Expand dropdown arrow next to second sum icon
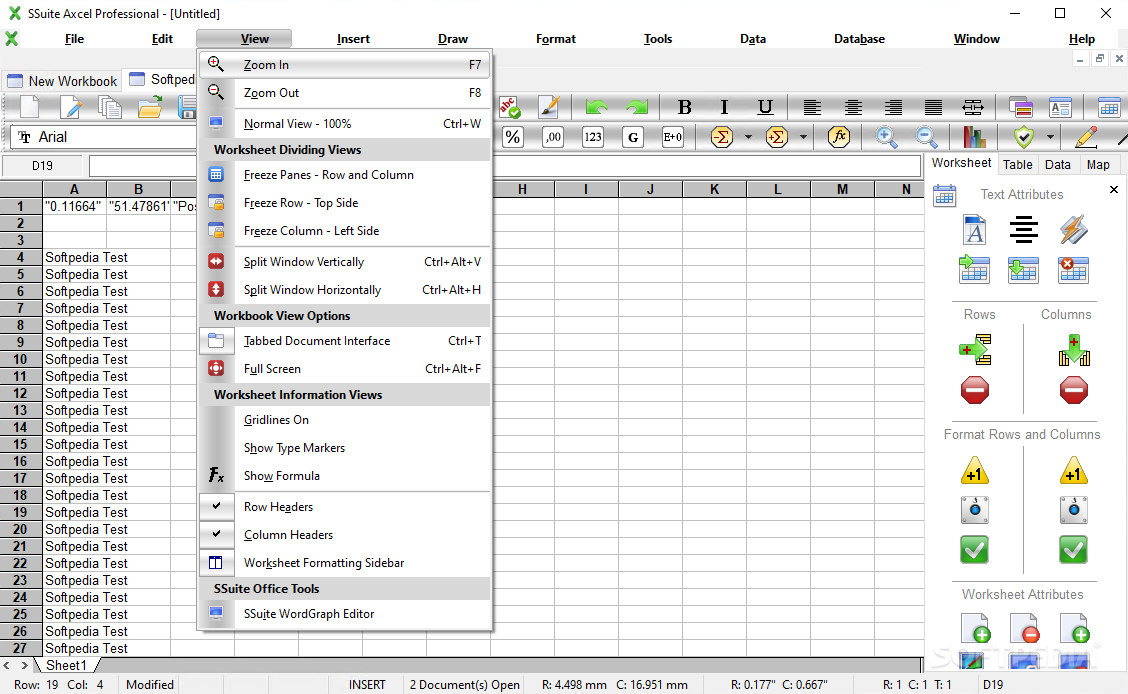The width and height of the screenshot is (1128, 694). pos(804,137)
